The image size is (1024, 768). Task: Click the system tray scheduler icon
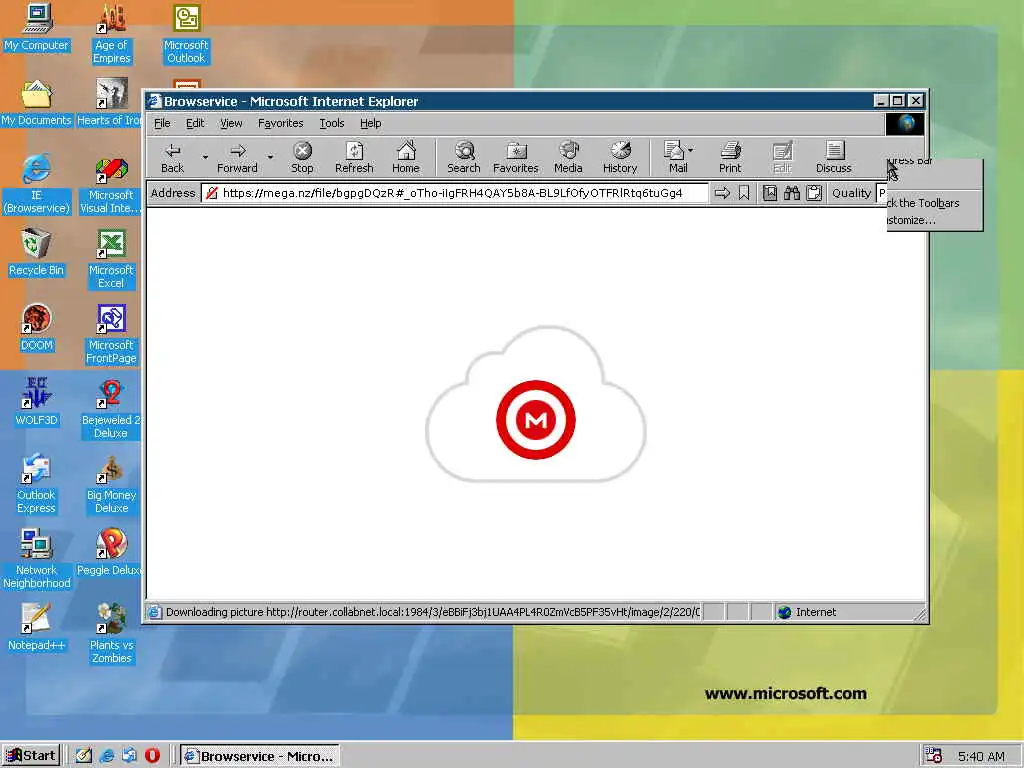tap(934, 756)
